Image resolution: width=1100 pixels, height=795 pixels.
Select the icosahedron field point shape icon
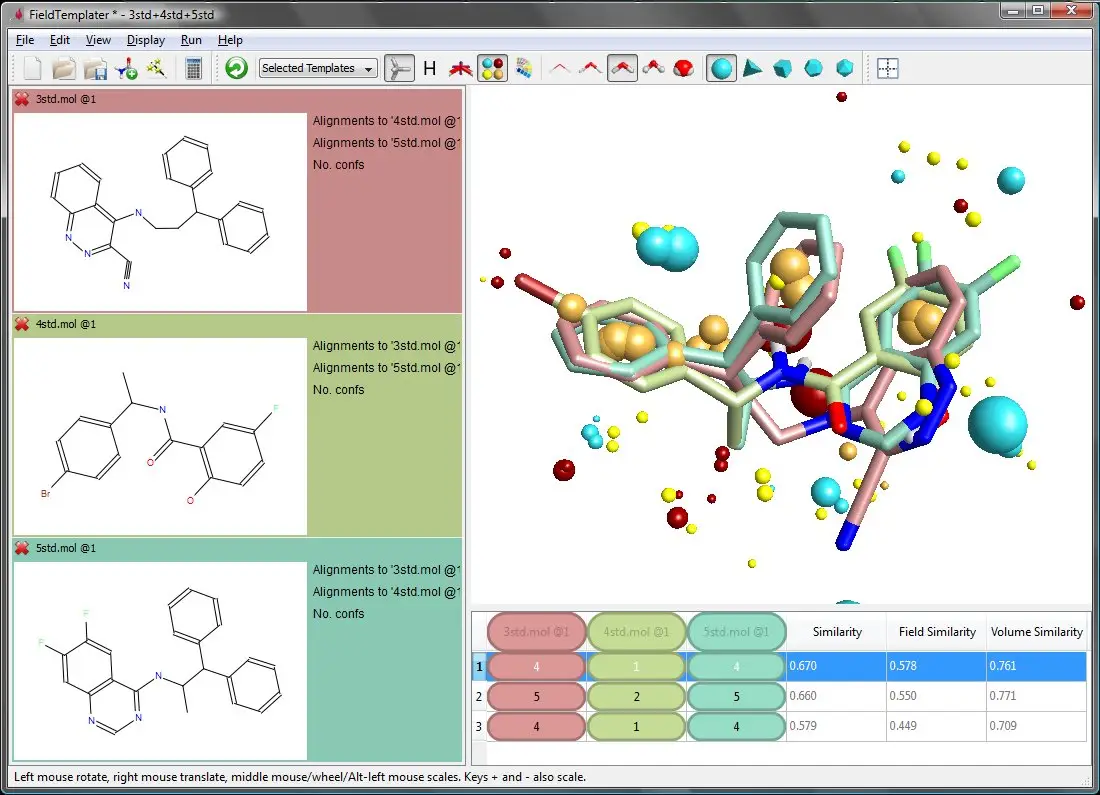pos(845,68)
